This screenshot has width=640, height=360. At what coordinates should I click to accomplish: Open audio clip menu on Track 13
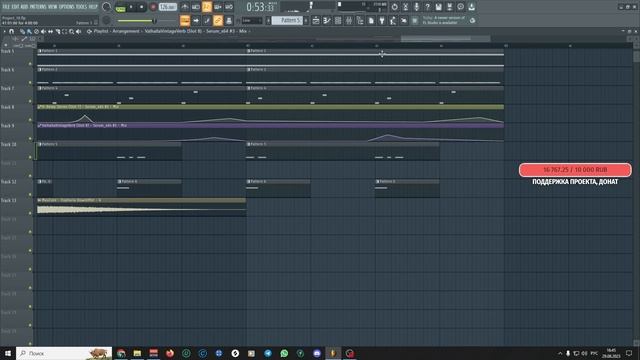click(40, 200)
